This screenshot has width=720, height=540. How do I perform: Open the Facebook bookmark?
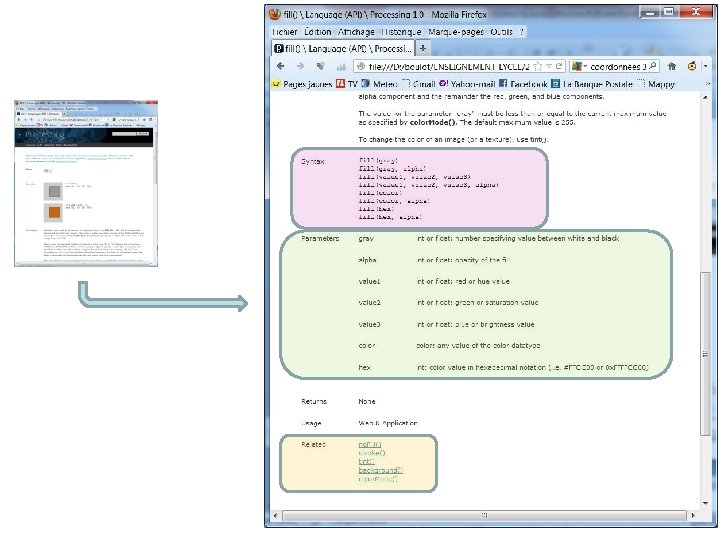pyautogui.click(x=523, y=84)
